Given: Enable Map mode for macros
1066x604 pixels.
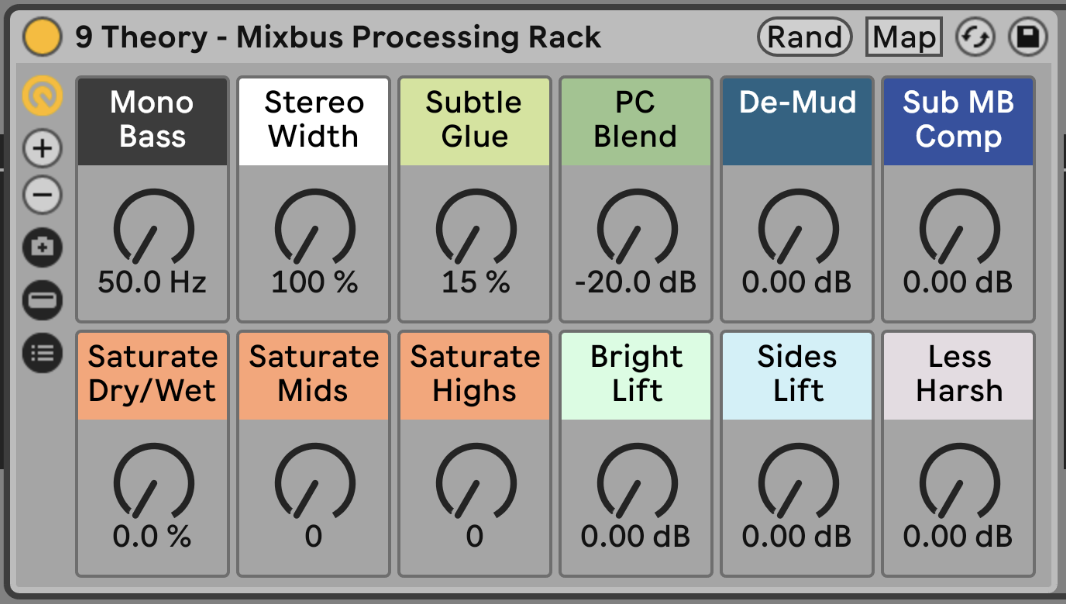Looking at the screenshot, I should tap(904, 37).
